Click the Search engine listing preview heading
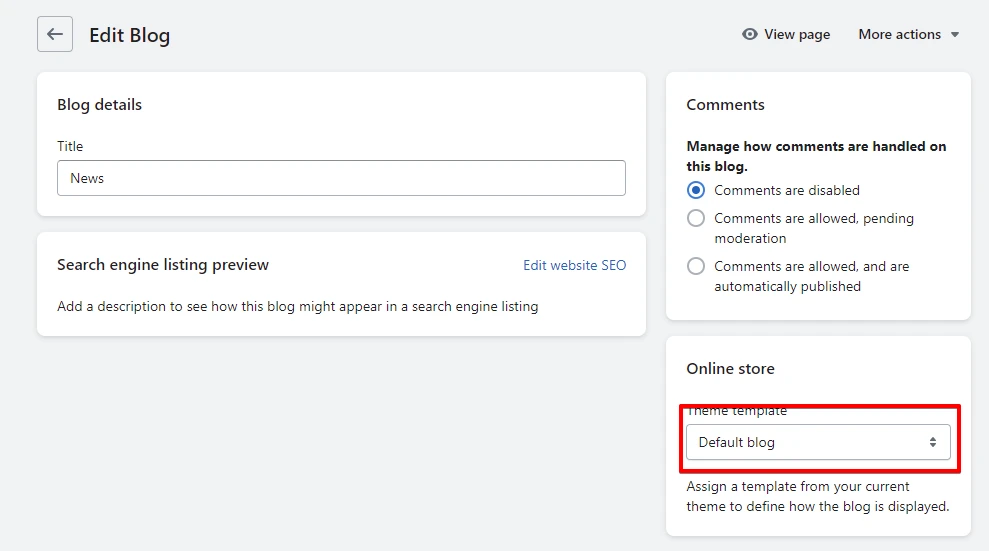989x551 pixels. (163, 265)
